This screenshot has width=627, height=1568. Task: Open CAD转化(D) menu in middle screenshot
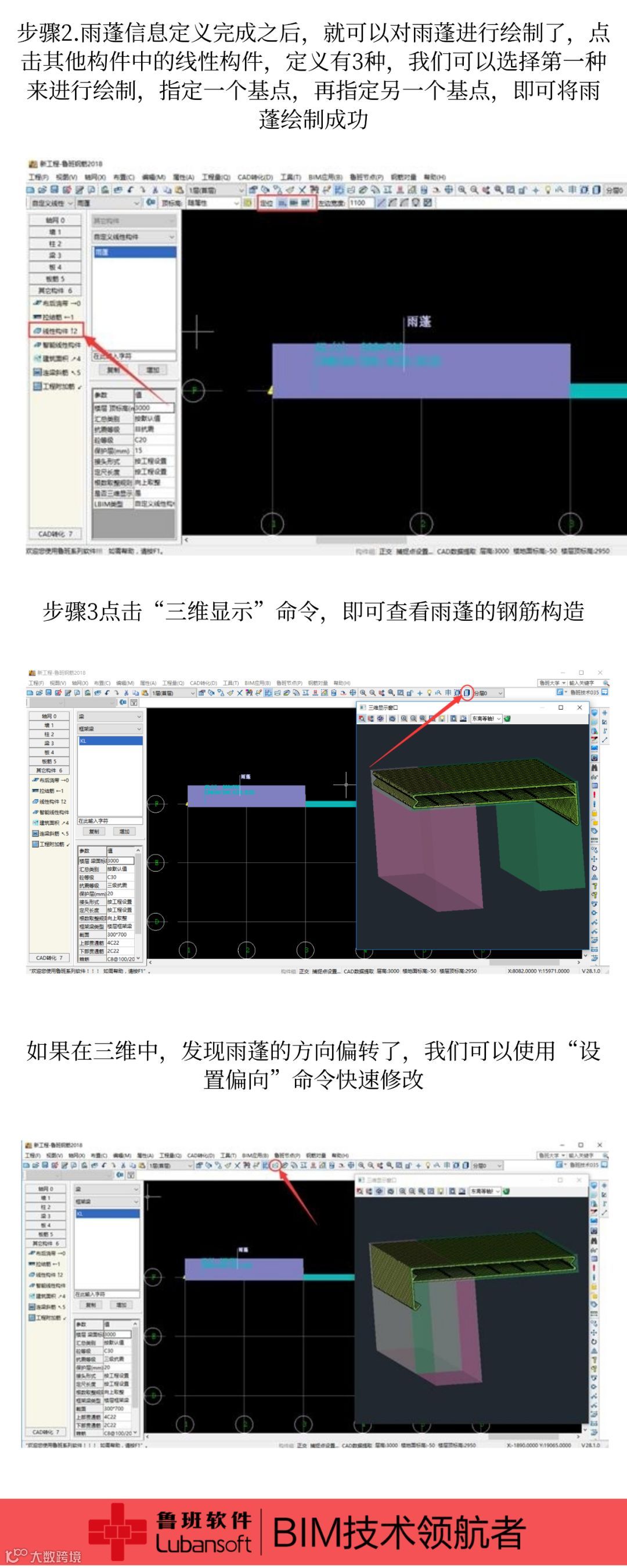click(203, 683)
